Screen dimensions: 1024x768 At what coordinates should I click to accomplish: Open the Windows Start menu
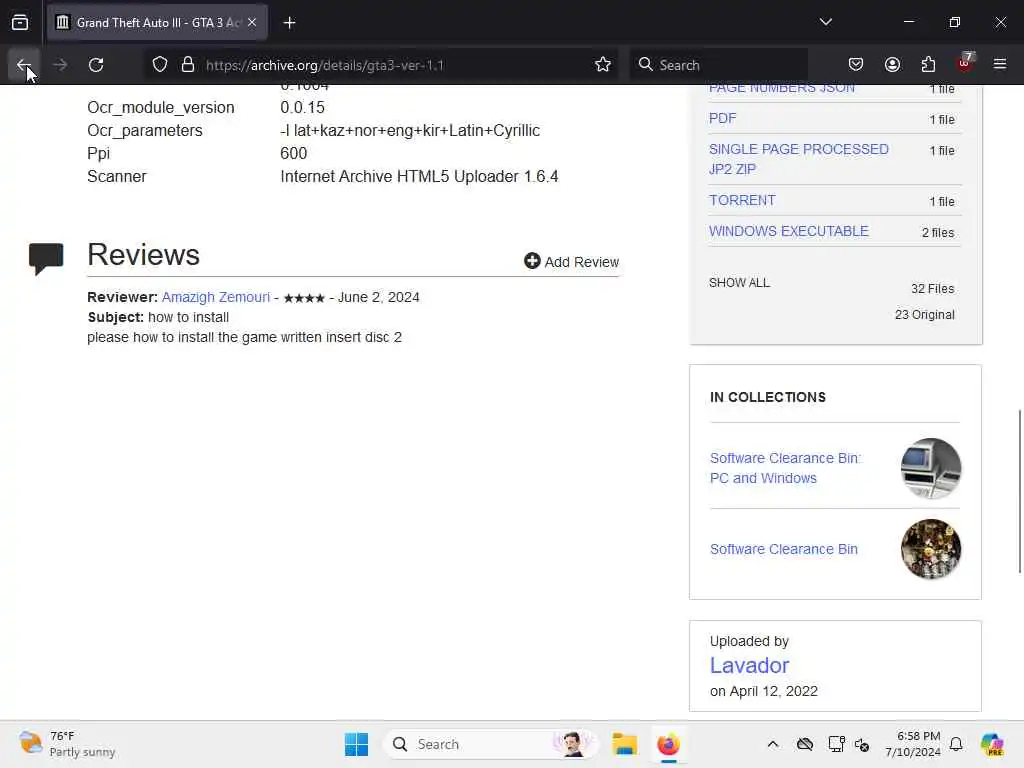[357, 744]
